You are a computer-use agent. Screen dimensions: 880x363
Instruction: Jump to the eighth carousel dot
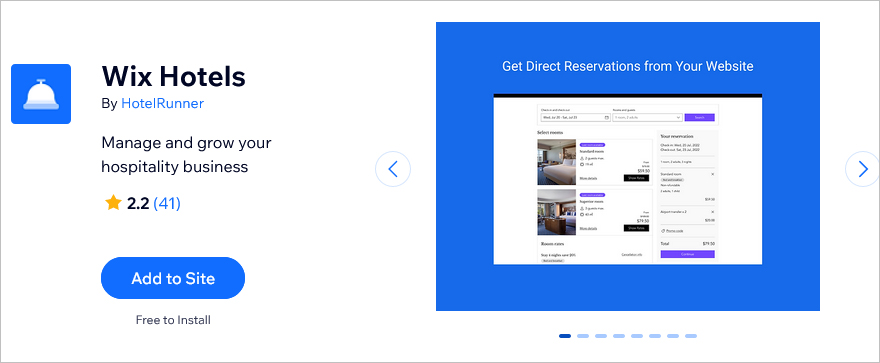point(690,336)
